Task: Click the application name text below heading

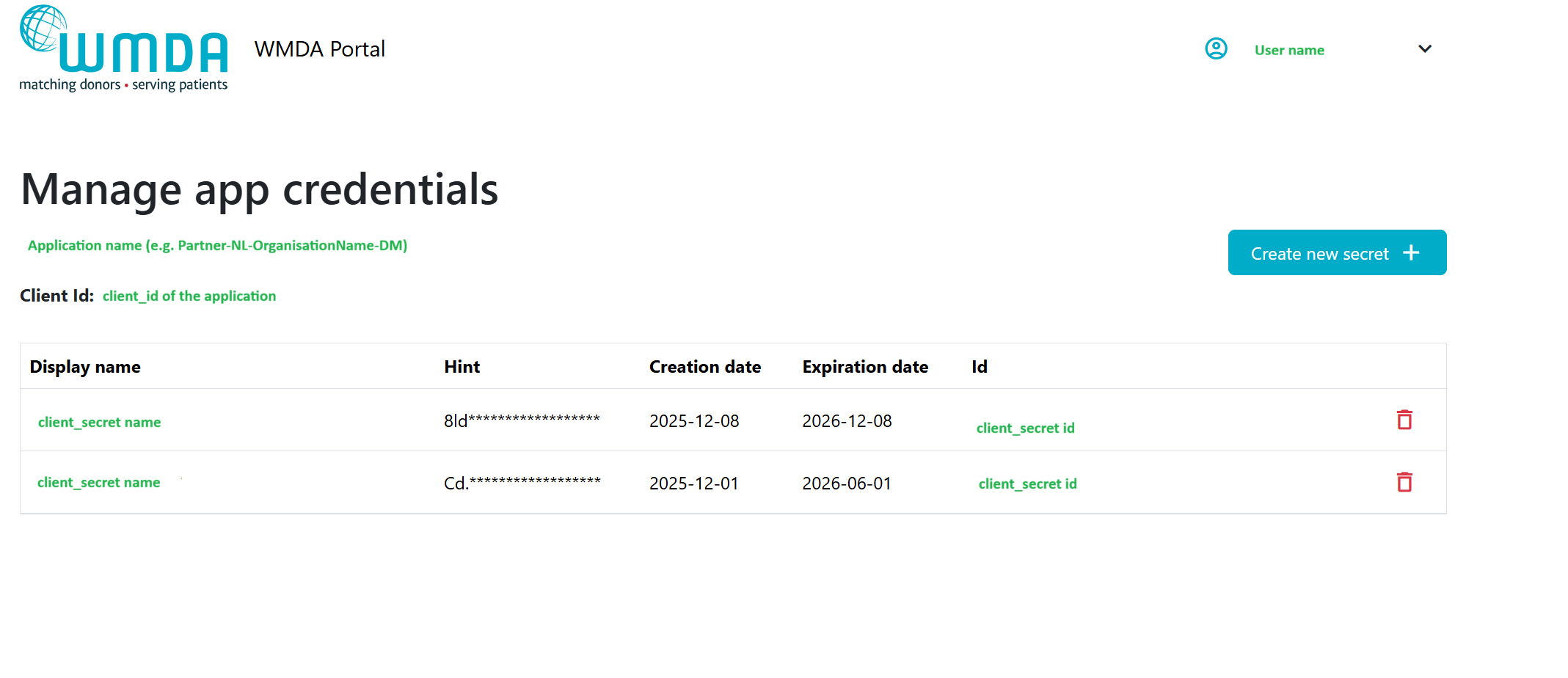Action: point(217,245)
